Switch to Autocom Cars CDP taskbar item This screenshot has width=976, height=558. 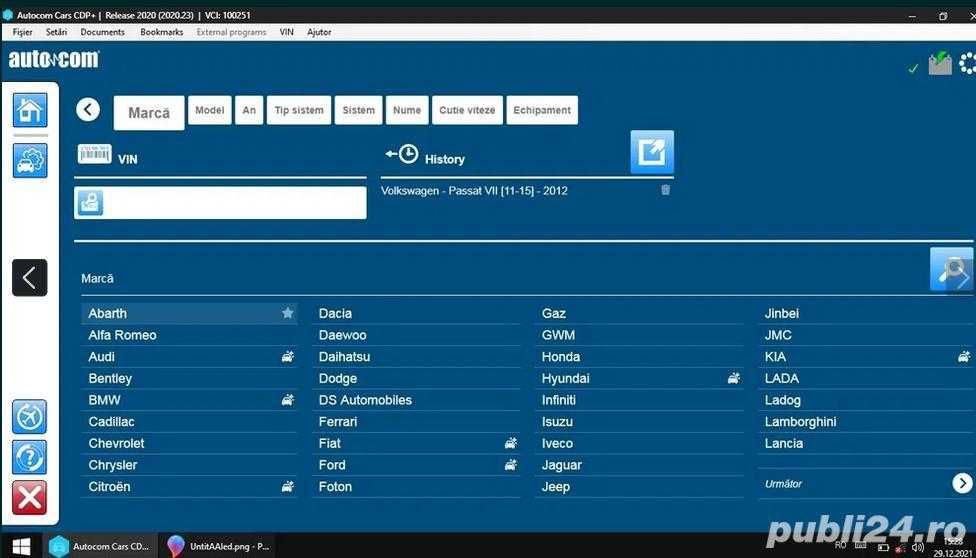click(100, 546)
